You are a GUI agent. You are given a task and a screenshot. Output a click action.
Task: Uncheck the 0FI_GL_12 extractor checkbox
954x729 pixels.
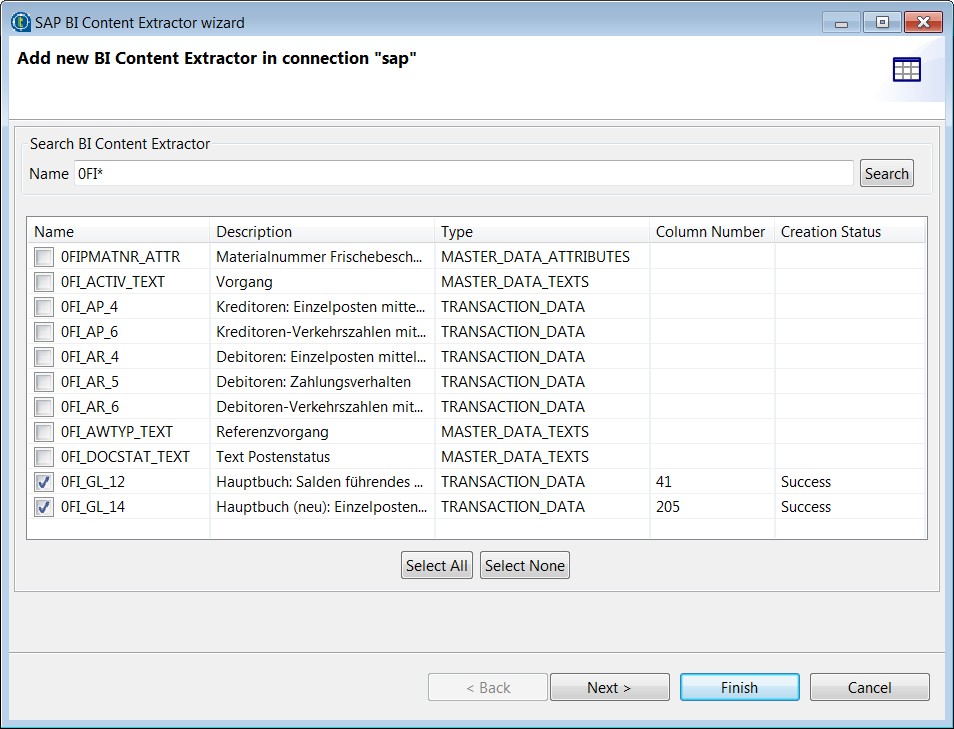click(44, 482)
